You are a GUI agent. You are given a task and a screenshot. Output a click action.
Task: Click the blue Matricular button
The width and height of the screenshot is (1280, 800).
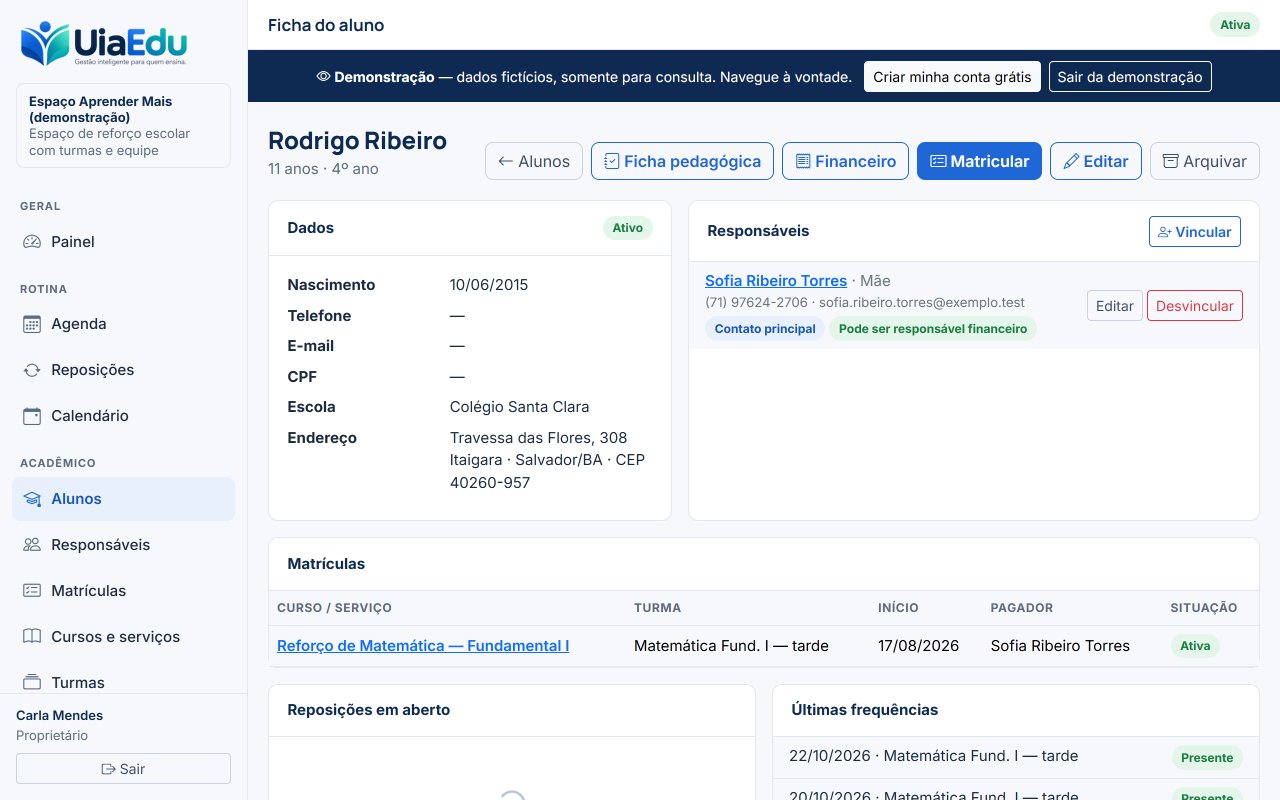point(979,161)
